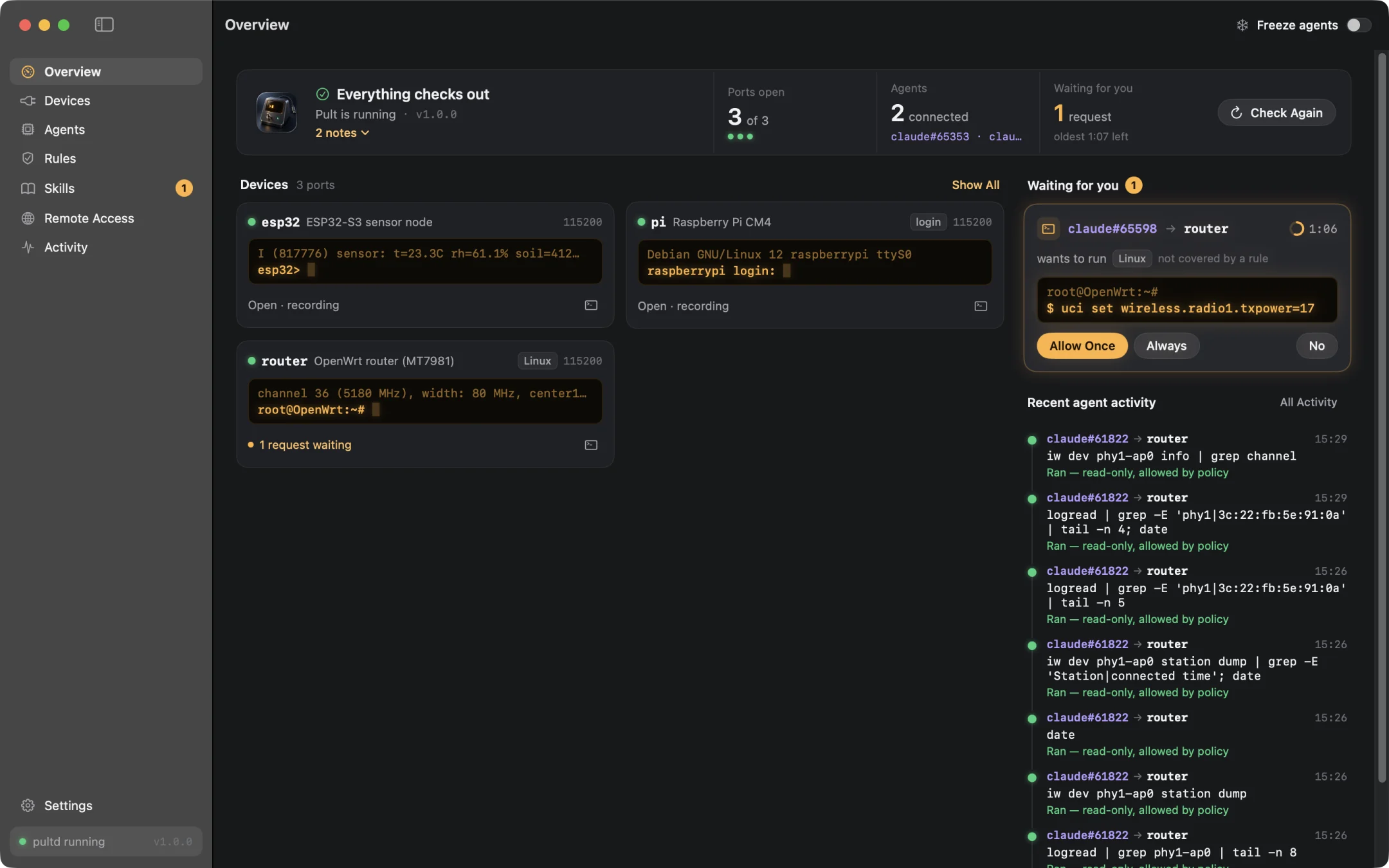Open terminal icon on router card
Image resolution: width=1389 pixels, height=868 pixels.
pyautogui.click(x=591, y=445)
